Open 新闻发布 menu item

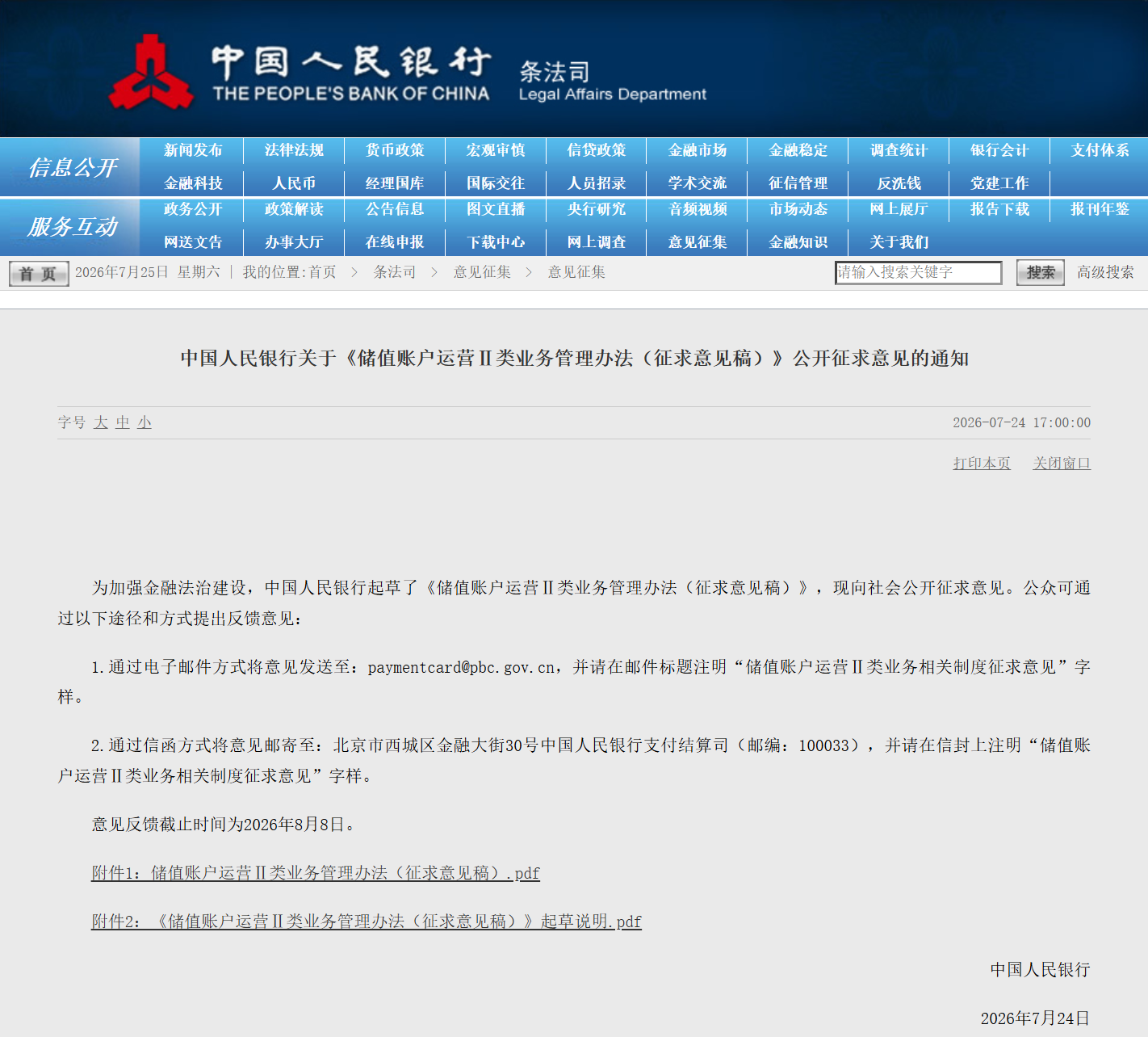(x=193, y=150)
